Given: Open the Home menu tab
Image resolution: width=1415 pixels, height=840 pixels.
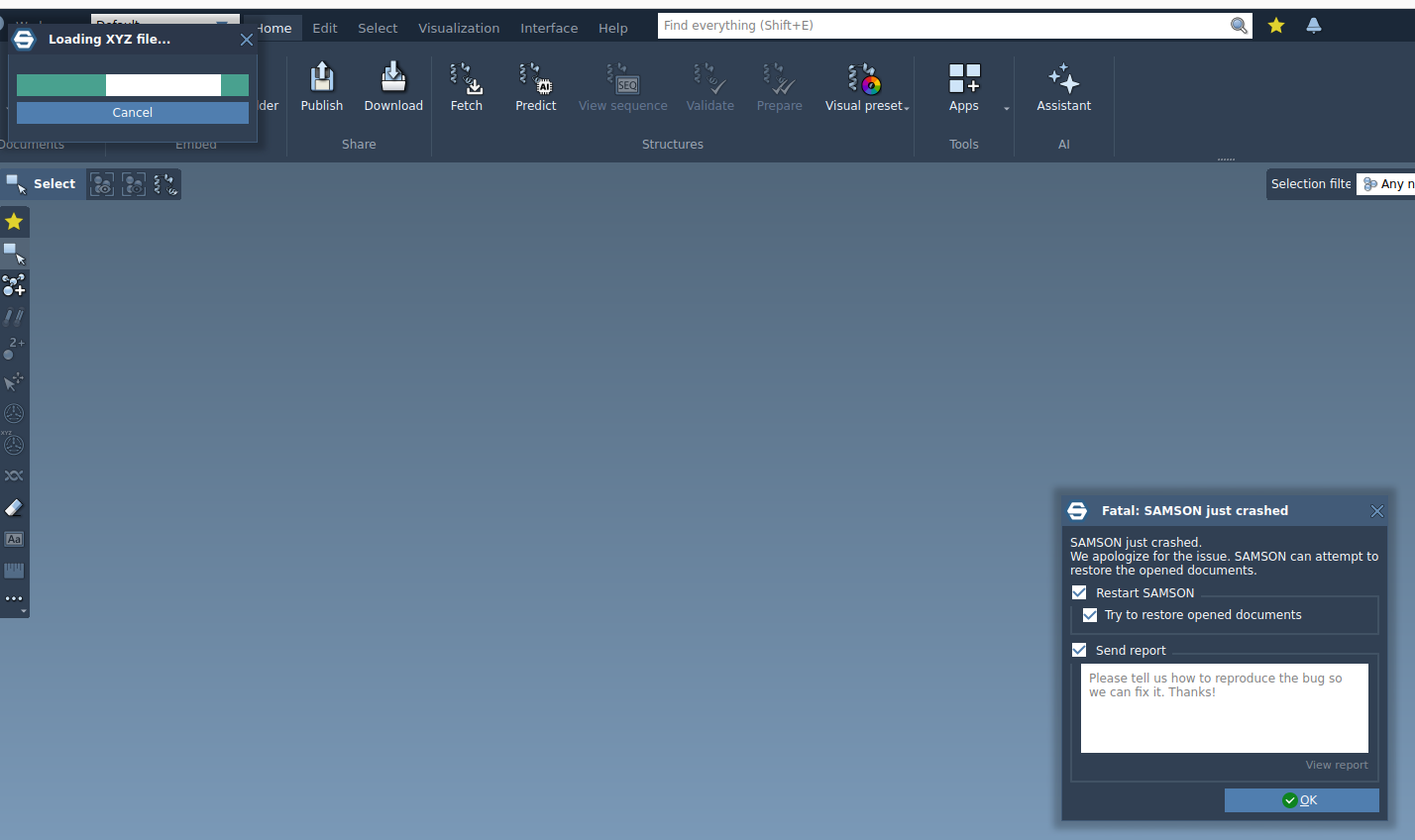Looking at the screenshot, I should coord(273,28).
